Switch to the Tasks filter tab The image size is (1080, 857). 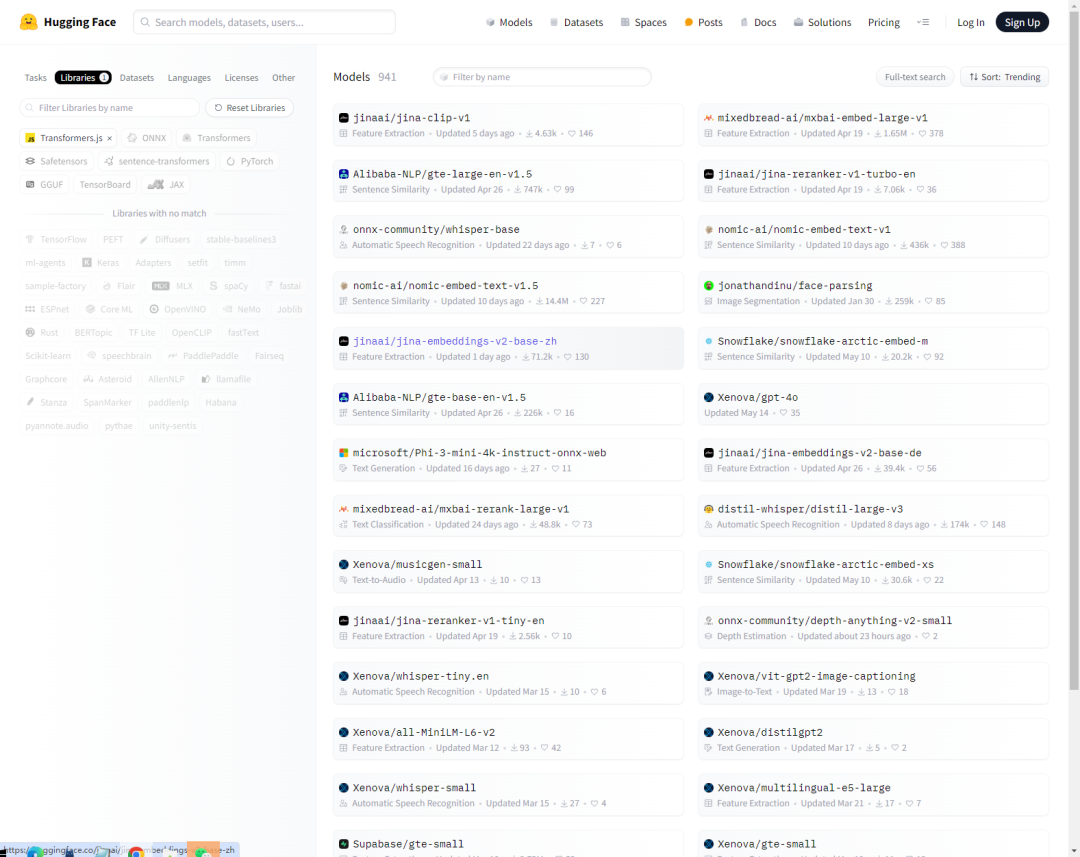[x=36, y=78]
